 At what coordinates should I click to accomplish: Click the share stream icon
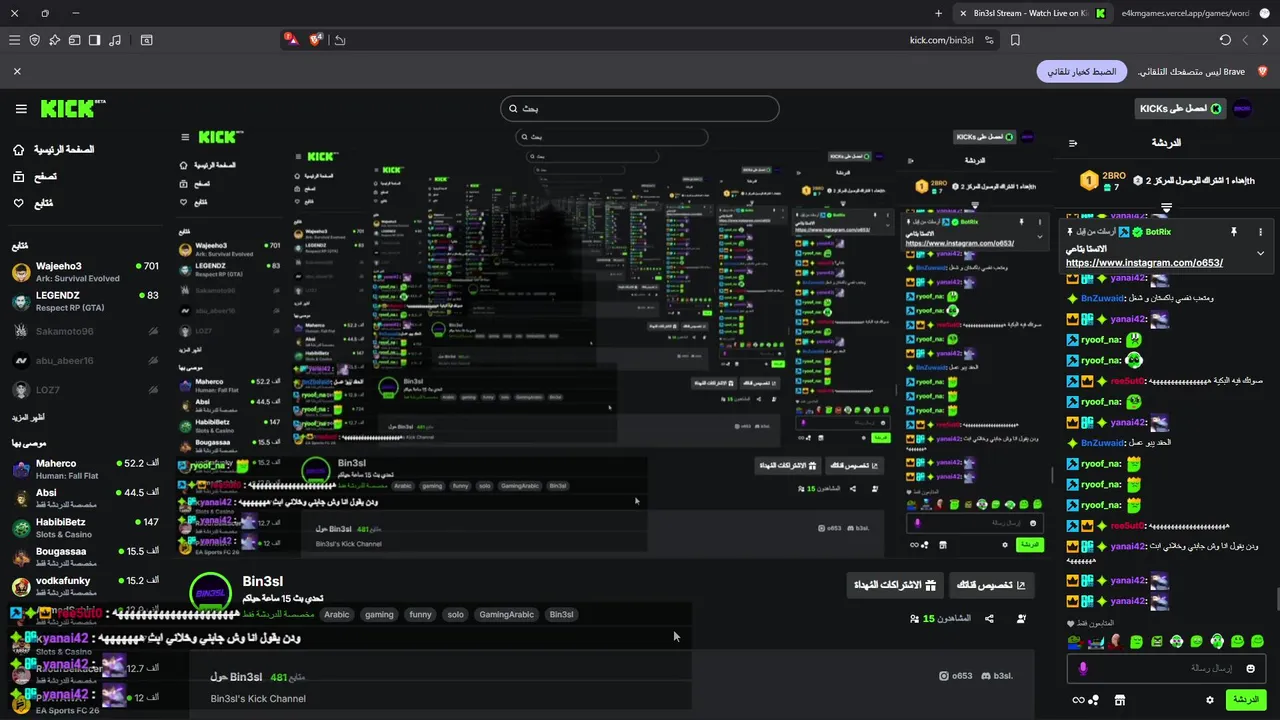point(989,619)
